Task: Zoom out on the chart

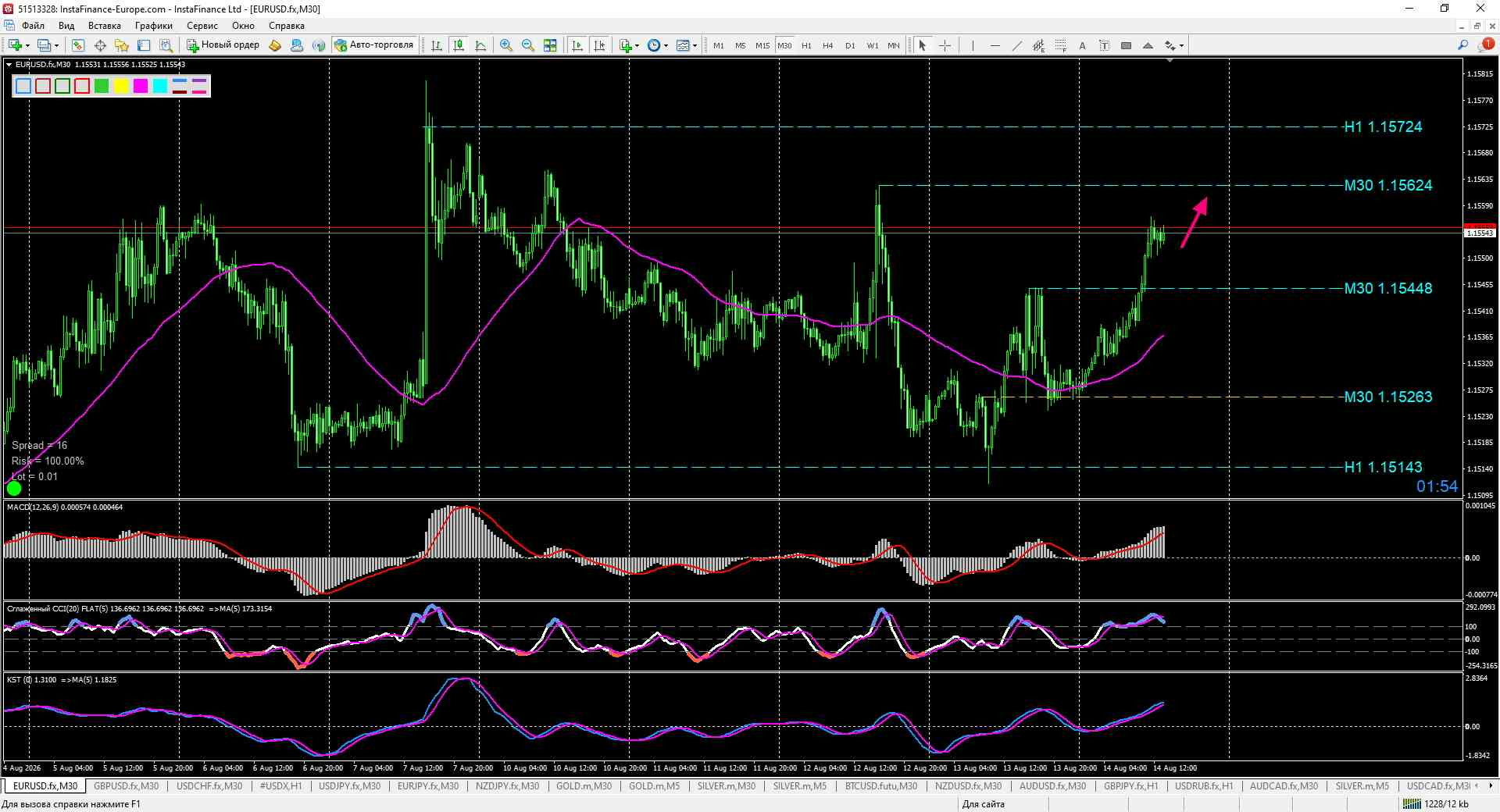Action: pyautogui.click(x=528, y=45)
